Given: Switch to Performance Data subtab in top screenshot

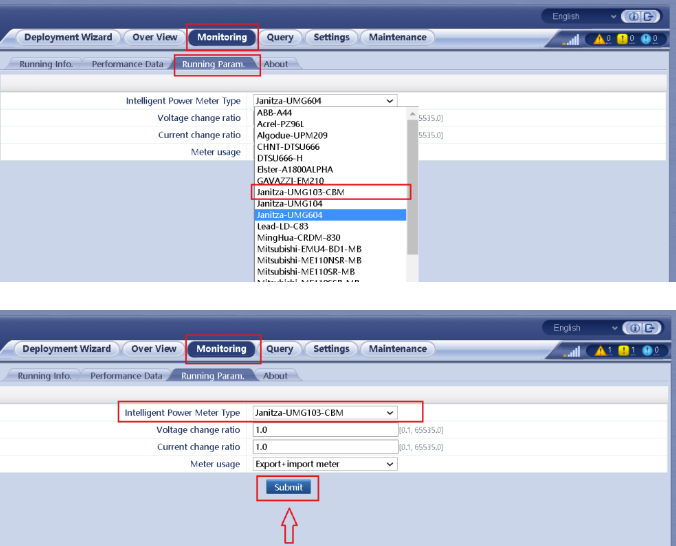Looking at the screenshot, I should pos(128,64).
